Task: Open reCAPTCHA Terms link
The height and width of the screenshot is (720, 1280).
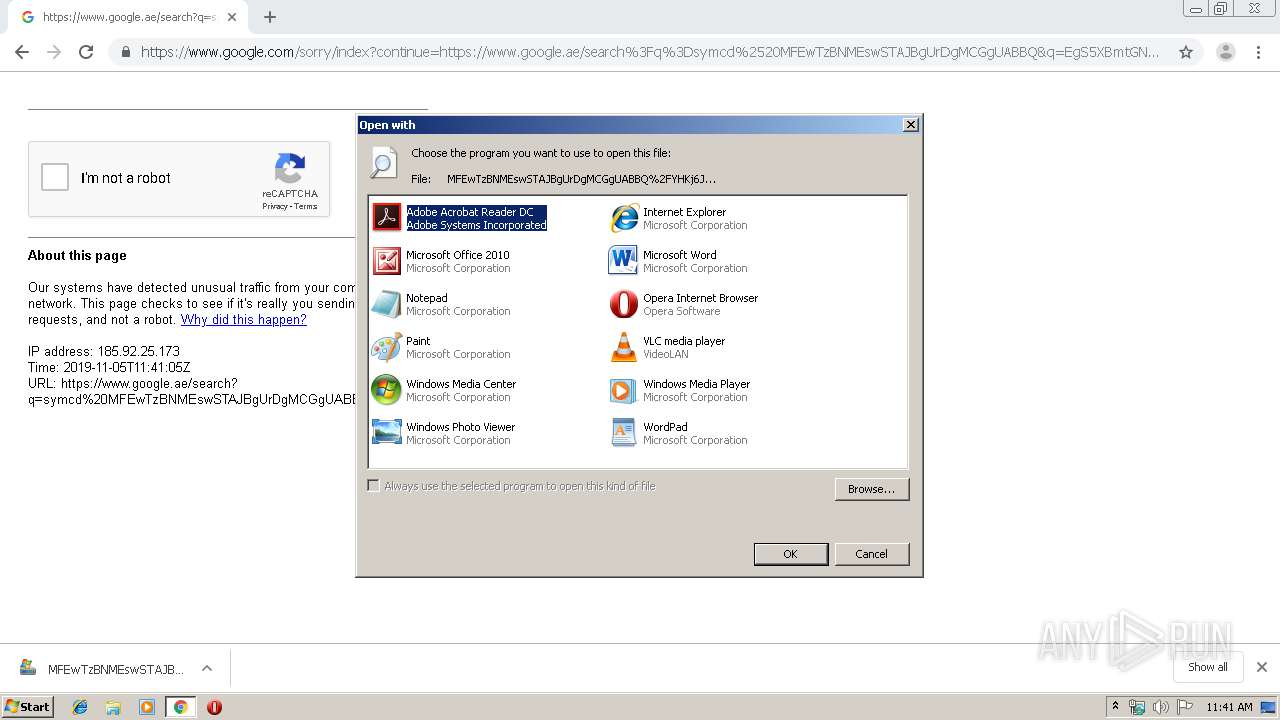Action: tap(306, 207)
